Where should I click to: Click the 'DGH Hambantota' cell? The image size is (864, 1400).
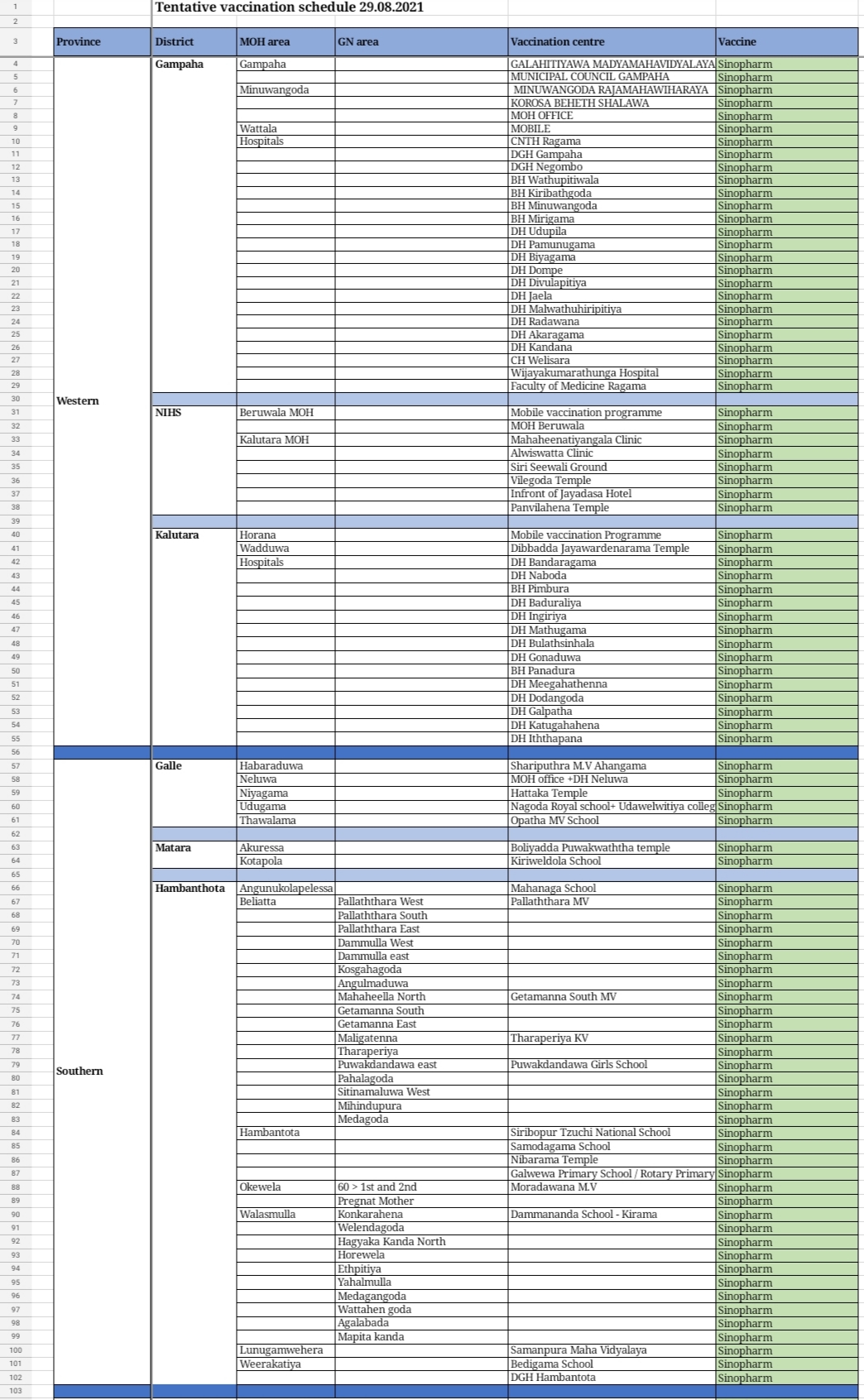(x=612, y=1378)
